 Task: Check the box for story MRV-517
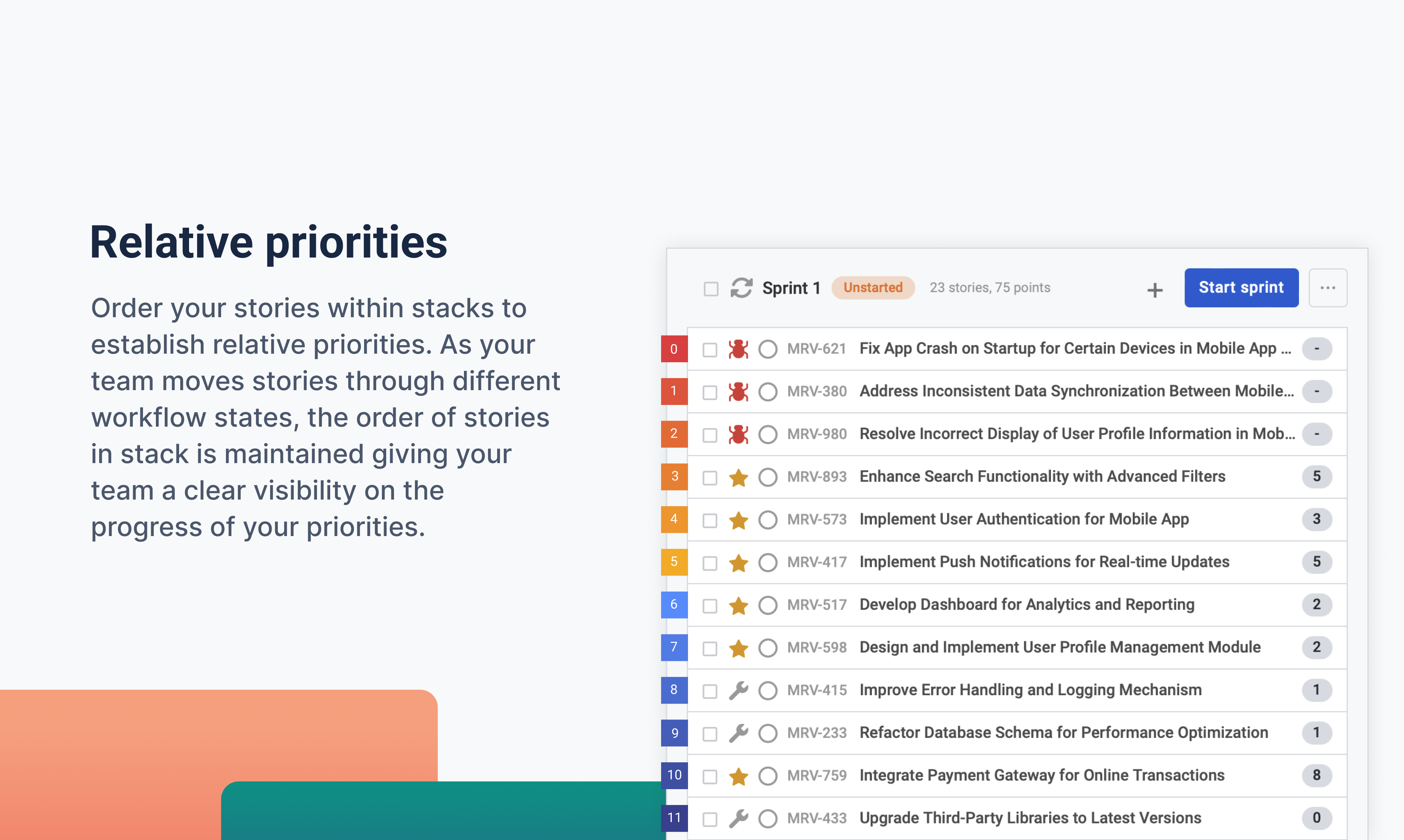pyautogui.click(x=709, y=606)
